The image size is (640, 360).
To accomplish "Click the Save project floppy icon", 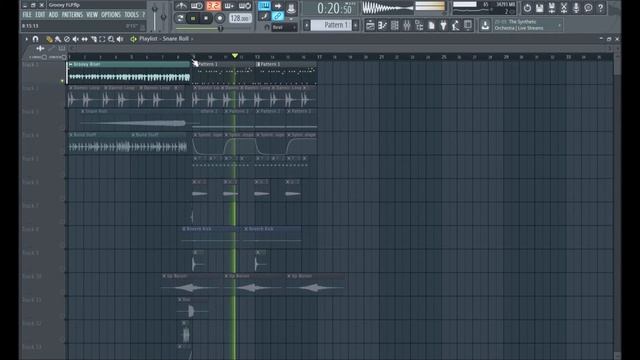I will [x=540, y=8].
